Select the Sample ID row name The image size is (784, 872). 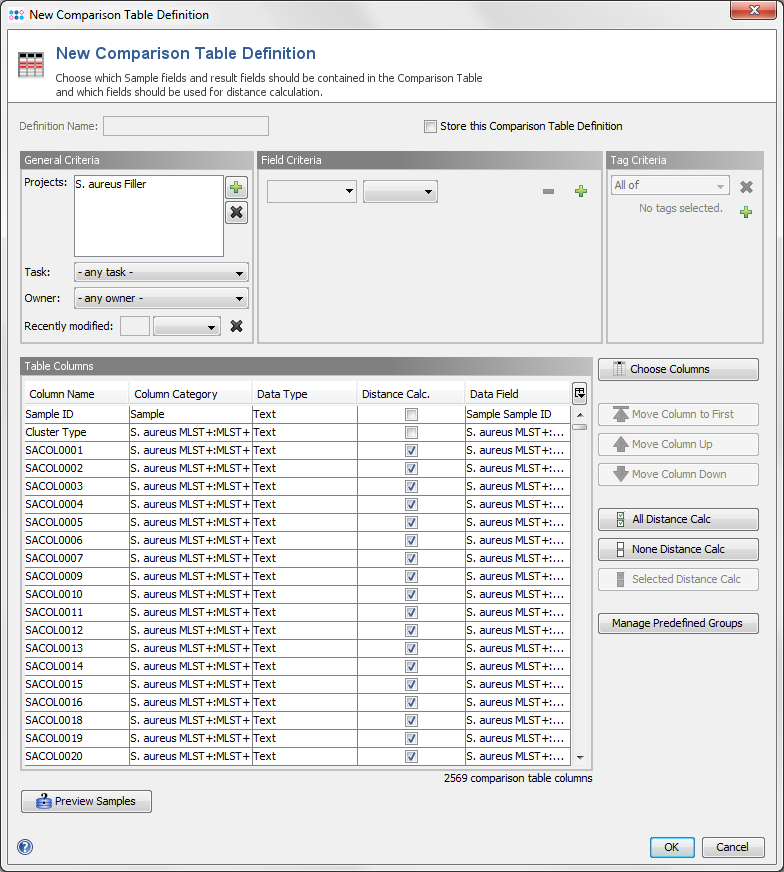click(49, 414)
